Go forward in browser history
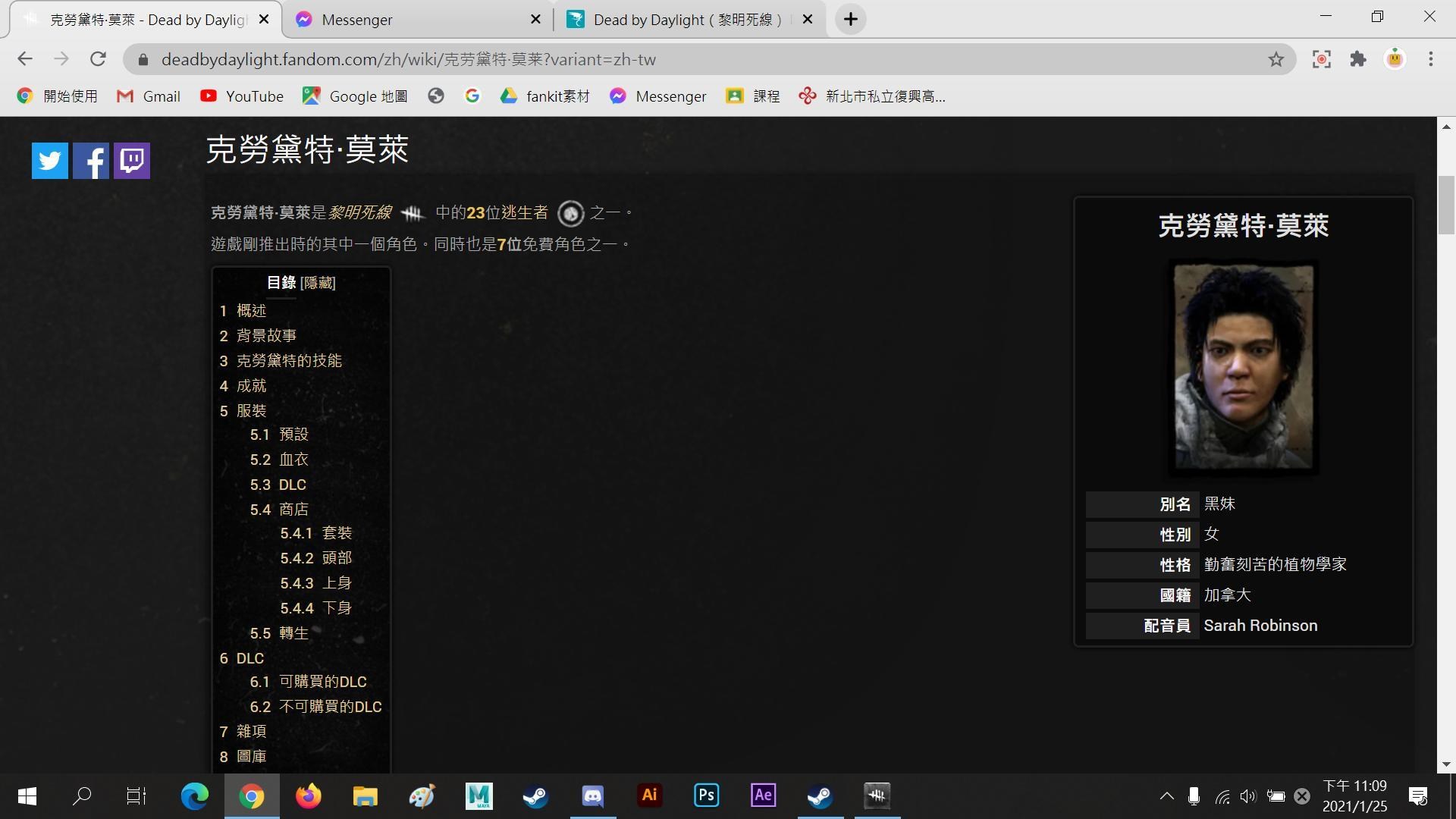The height and width of the screenshot is (819, 1456). click(x=61, y=59)
